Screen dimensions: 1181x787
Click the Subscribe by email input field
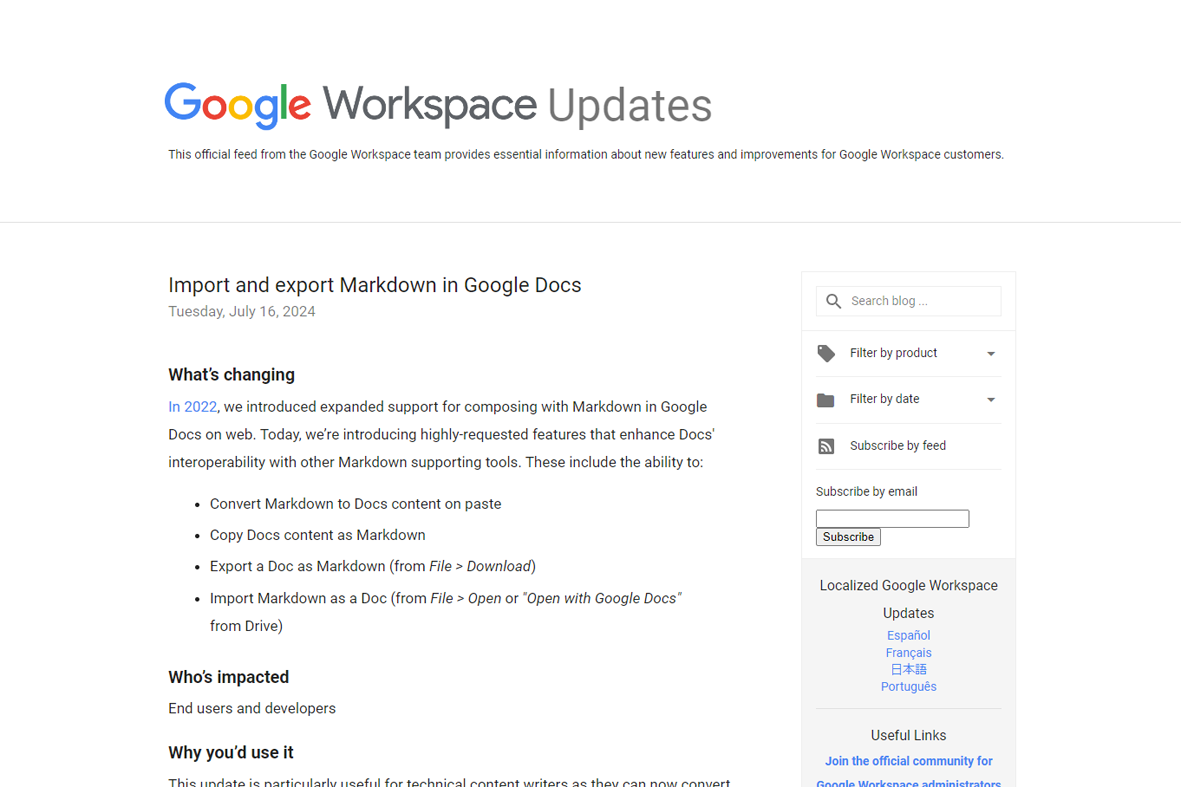click(892, 518)
